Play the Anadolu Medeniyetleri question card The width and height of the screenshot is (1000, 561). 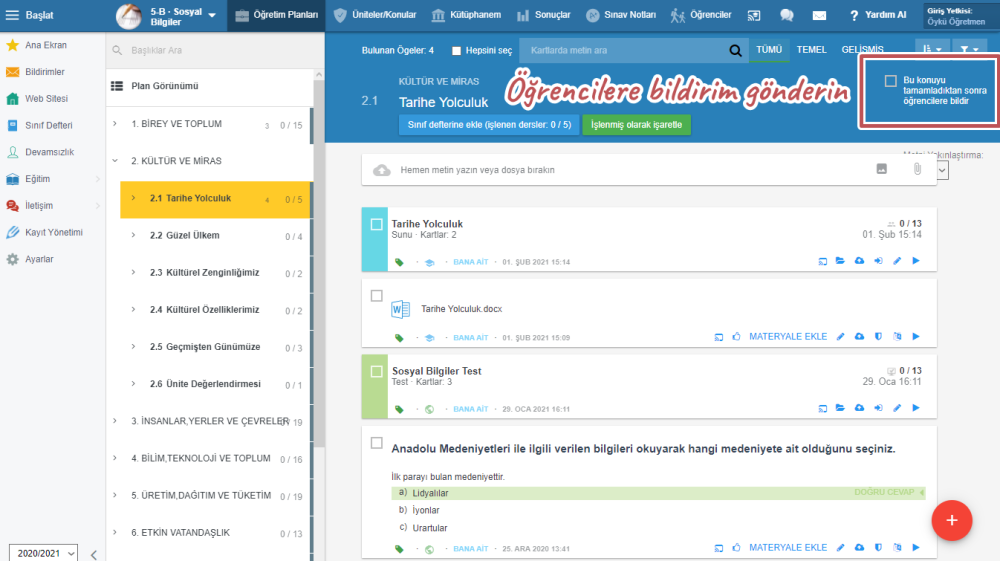[x=916, y=548]
